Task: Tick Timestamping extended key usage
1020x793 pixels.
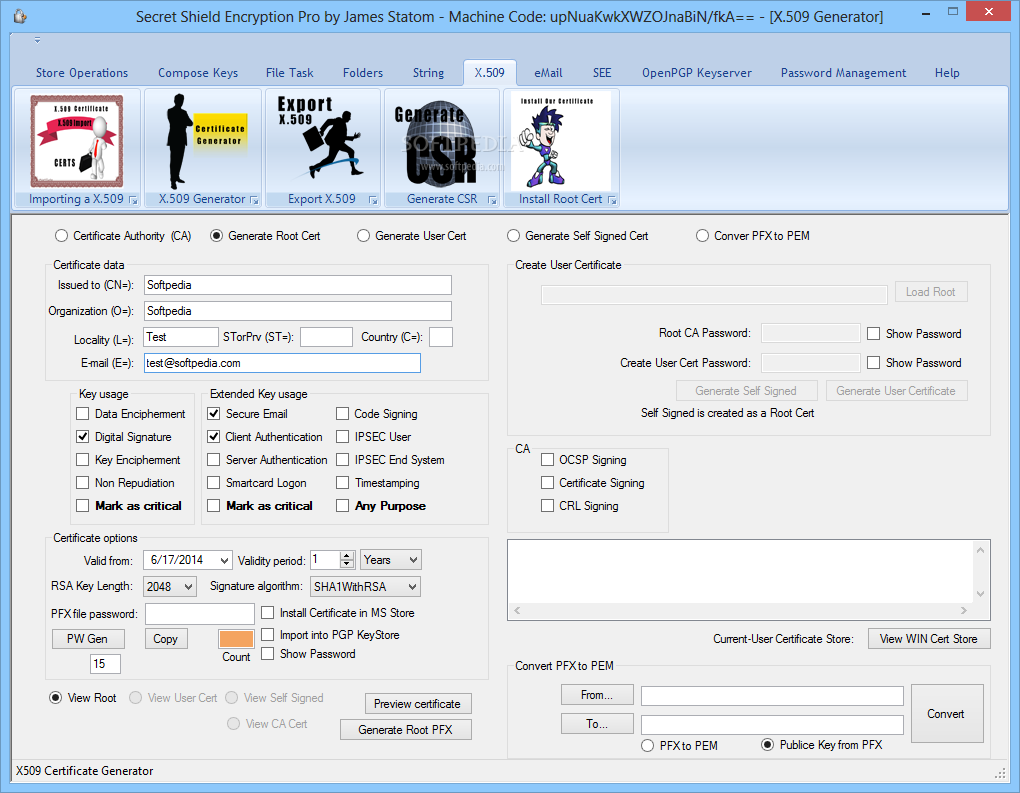Action: pos(342,483)
